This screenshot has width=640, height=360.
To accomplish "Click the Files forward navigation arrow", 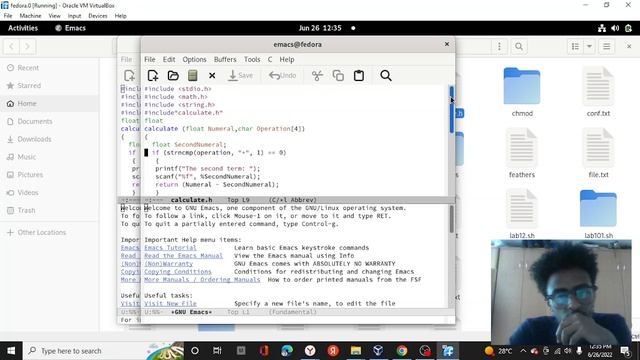I will 27,47.
